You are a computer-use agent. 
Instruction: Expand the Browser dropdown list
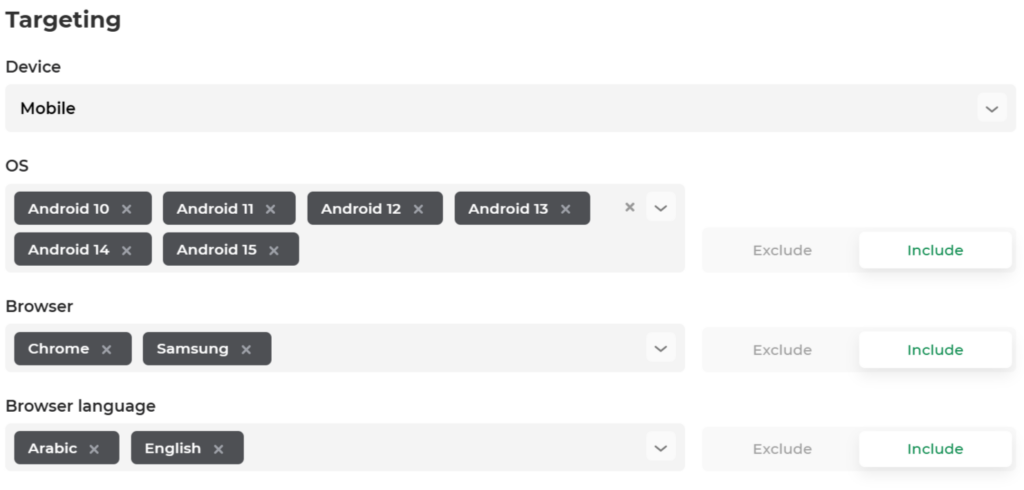tap(661, 348)
